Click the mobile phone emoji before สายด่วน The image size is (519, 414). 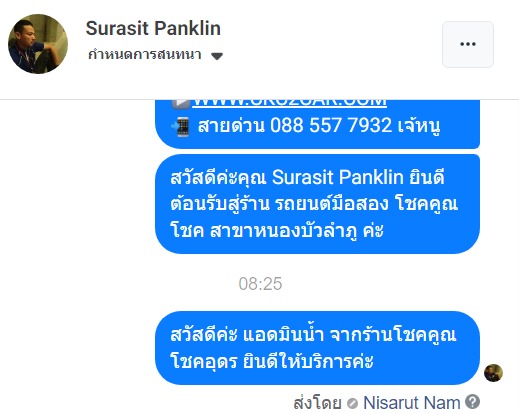180,127
